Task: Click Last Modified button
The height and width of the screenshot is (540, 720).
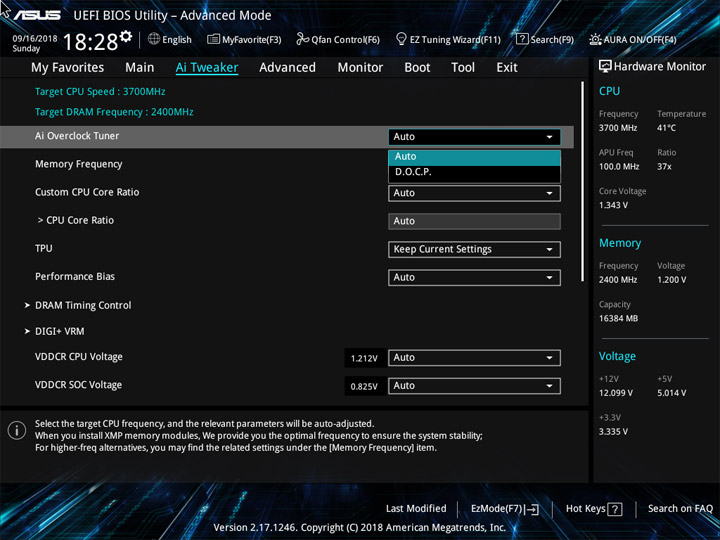Action: 416,509
